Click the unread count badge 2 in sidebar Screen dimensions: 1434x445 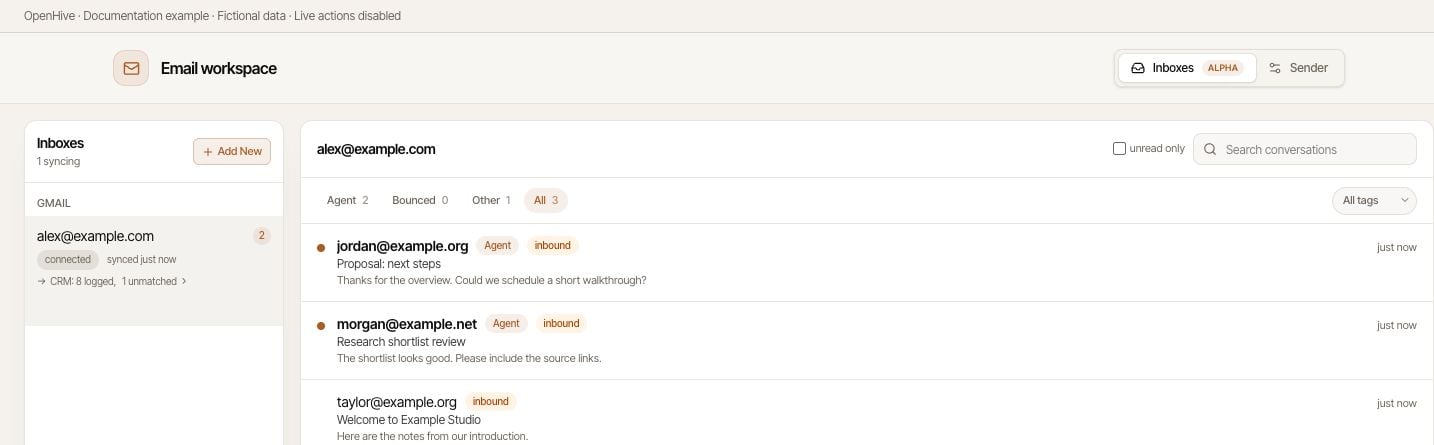262,236
